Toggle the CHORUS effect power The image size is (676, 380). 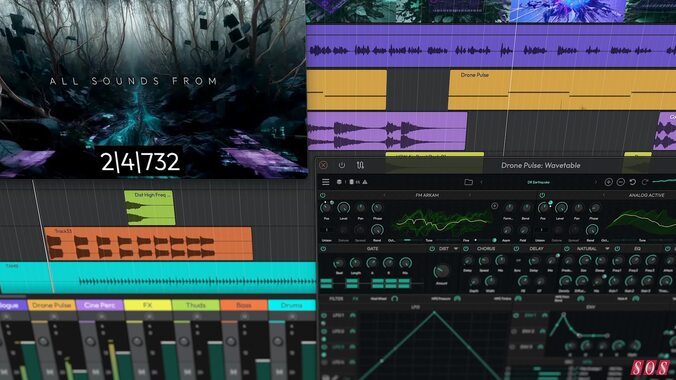coord(466,249)
